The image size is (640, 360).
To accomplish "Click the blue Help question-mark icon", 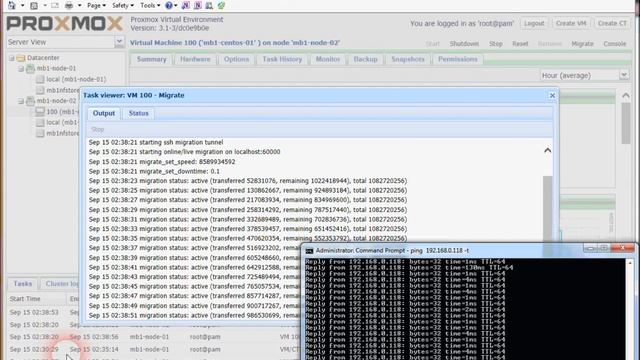I will click(169, 5).
